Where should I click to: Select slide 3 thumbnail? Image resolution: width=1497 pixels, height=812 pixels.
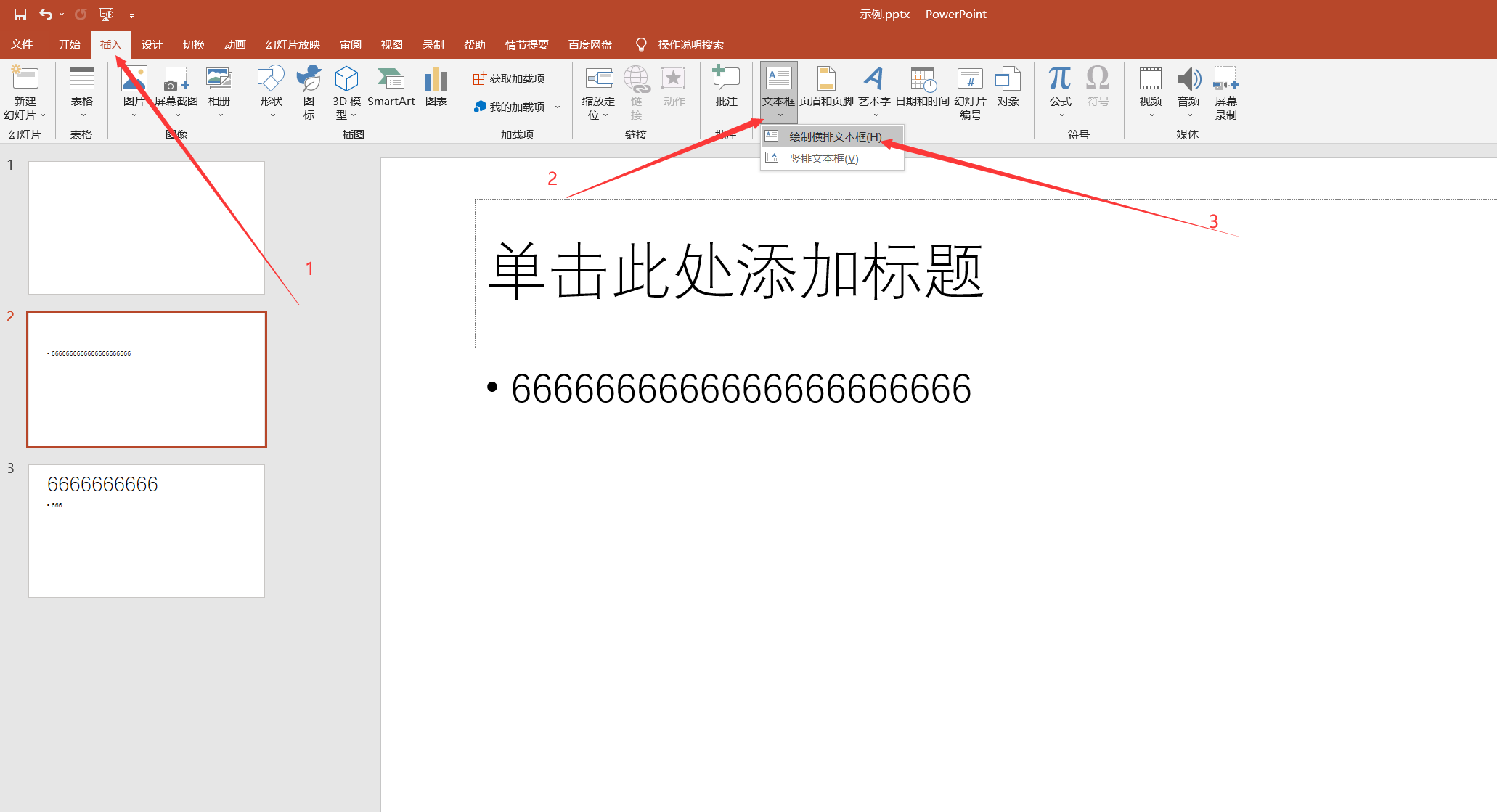click(147, 530)
